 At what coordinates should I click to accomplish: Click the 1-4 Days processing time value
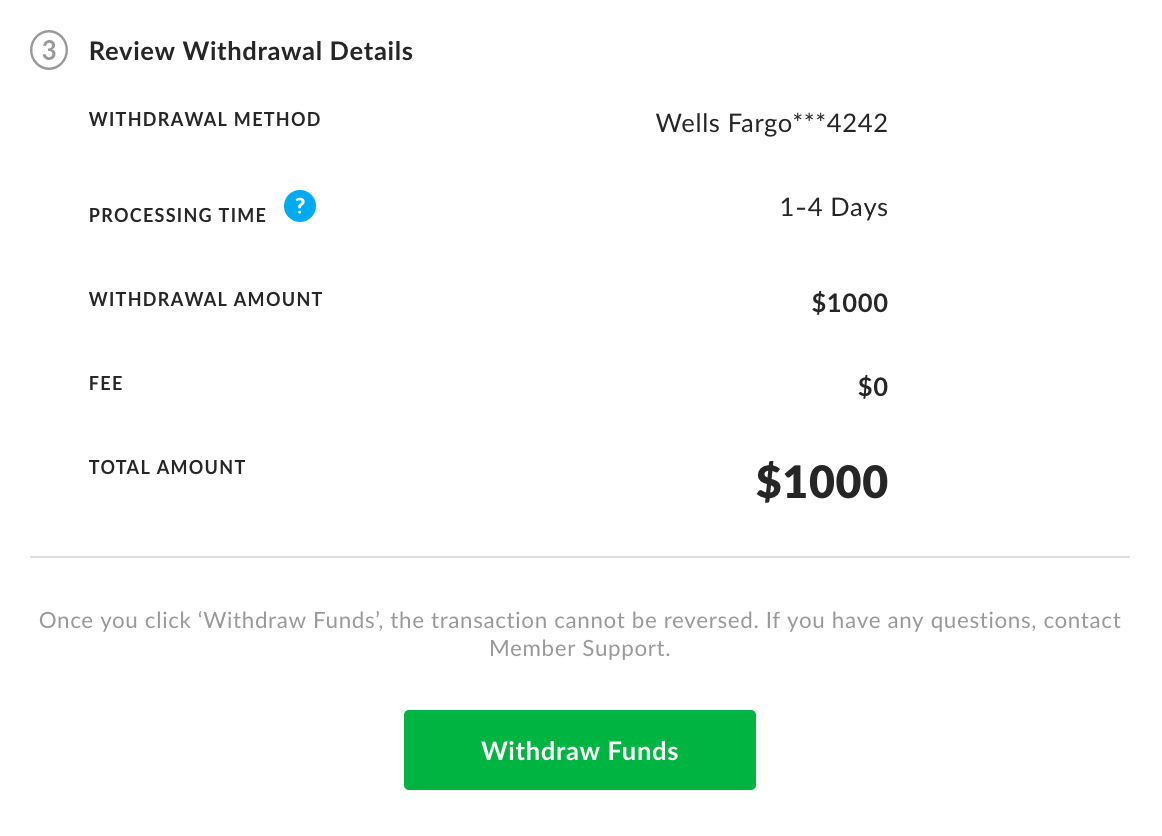(835, 207)
